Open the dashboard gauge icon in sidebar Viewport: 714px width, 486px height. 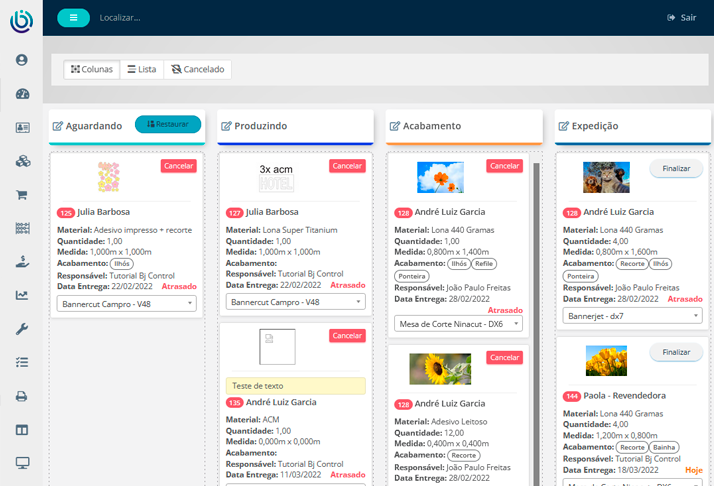tap(21, 94)
